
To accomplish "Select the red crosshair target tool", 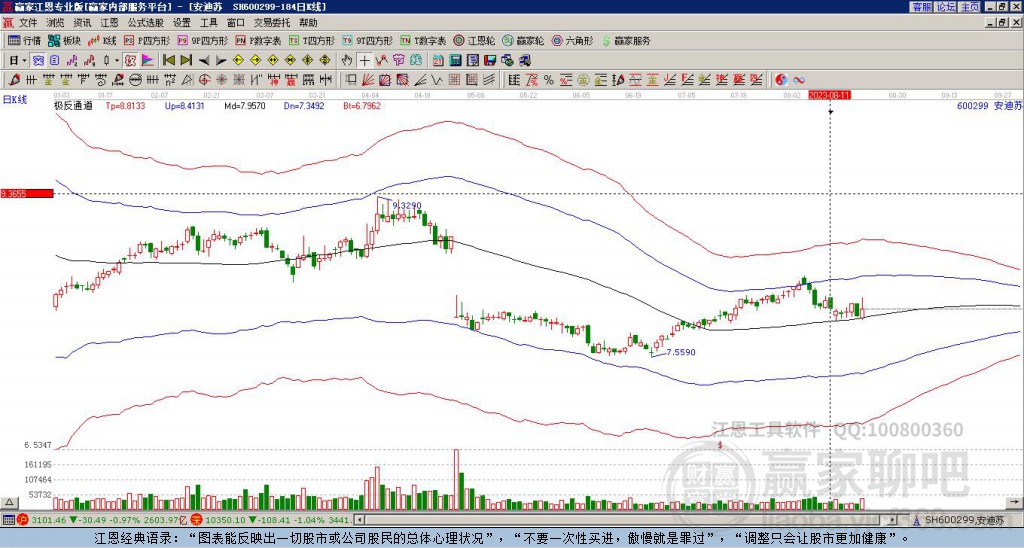I will point(204,80).
